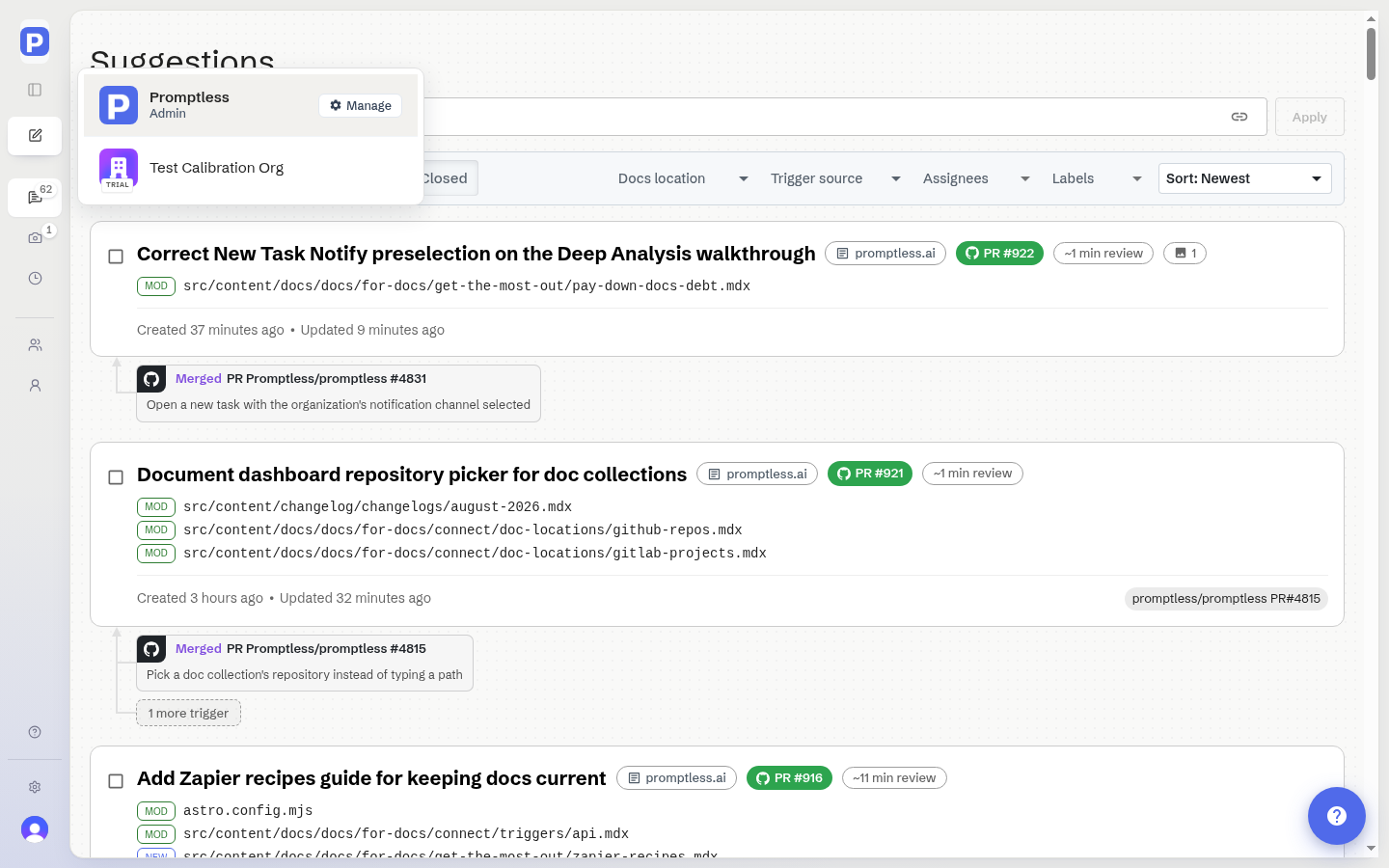Open Add Zapier recipes guide suggestion title

pyautogui.click(x=371, y=778)
